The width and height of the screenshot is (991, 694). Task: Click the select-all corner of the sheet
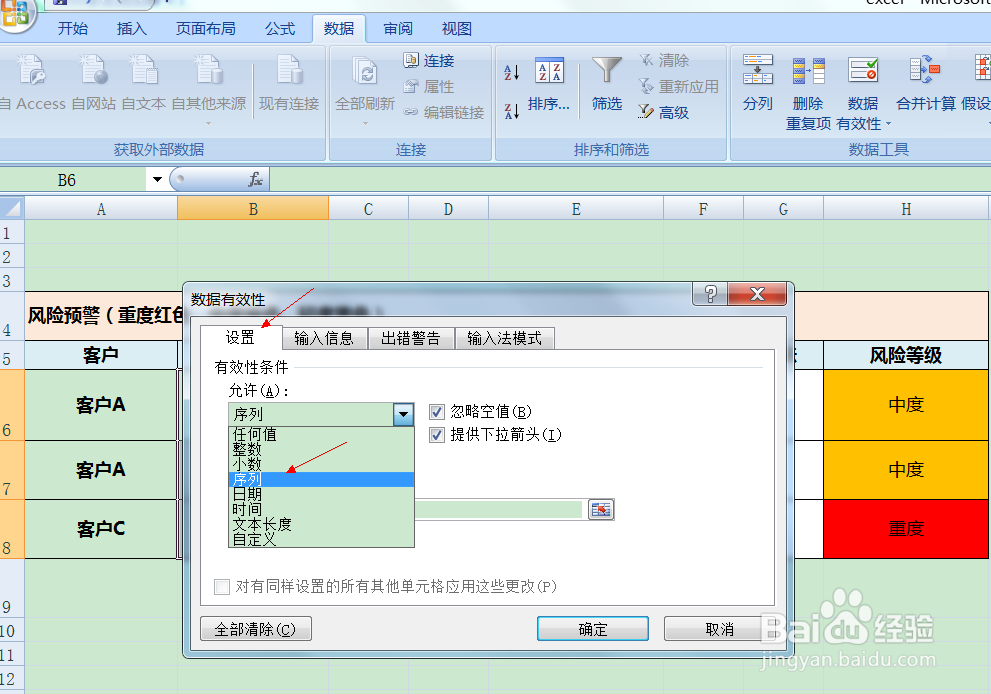12,208
